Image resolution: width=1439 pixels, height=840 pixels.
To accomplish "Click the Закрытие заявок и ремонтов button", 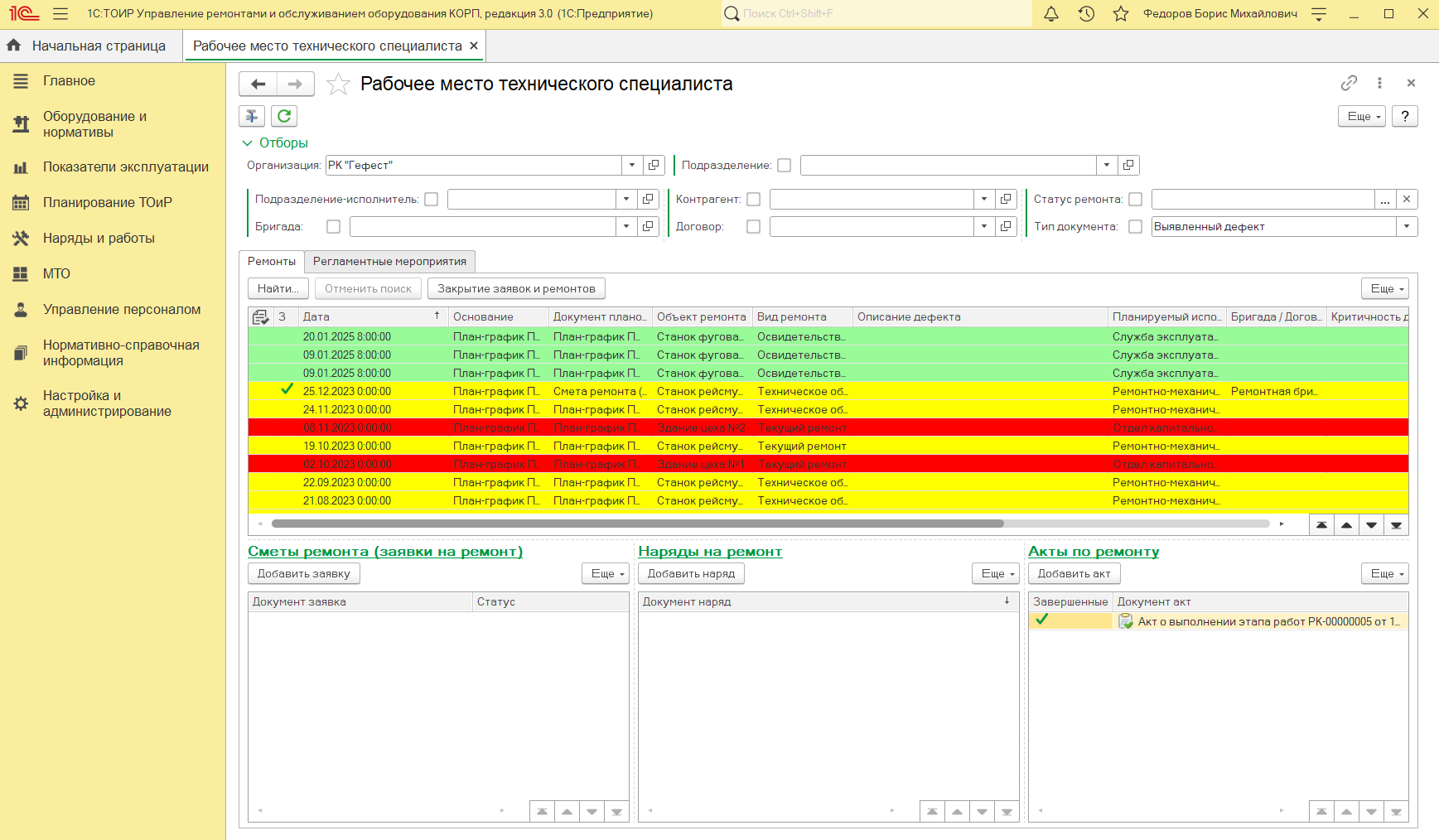I will click(x=516, y=289).
